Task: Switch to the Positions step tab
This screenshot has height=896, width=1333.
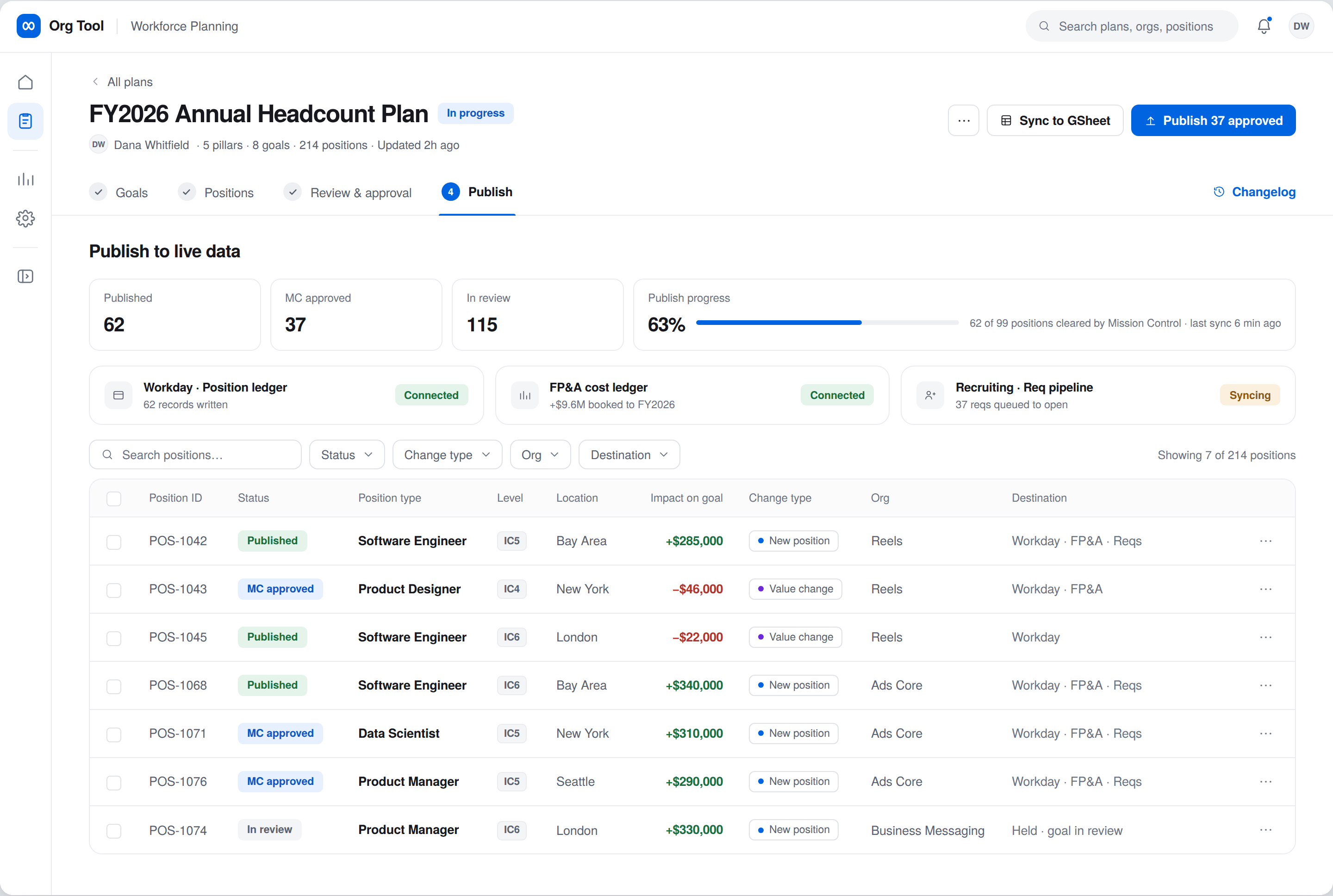Action: [216, 193]
